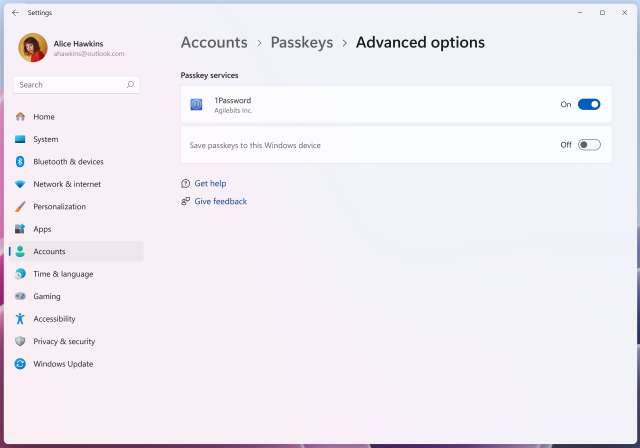Click the Agilebits Inc. publisher text
The image size is (640, 448).
[233, 111]
